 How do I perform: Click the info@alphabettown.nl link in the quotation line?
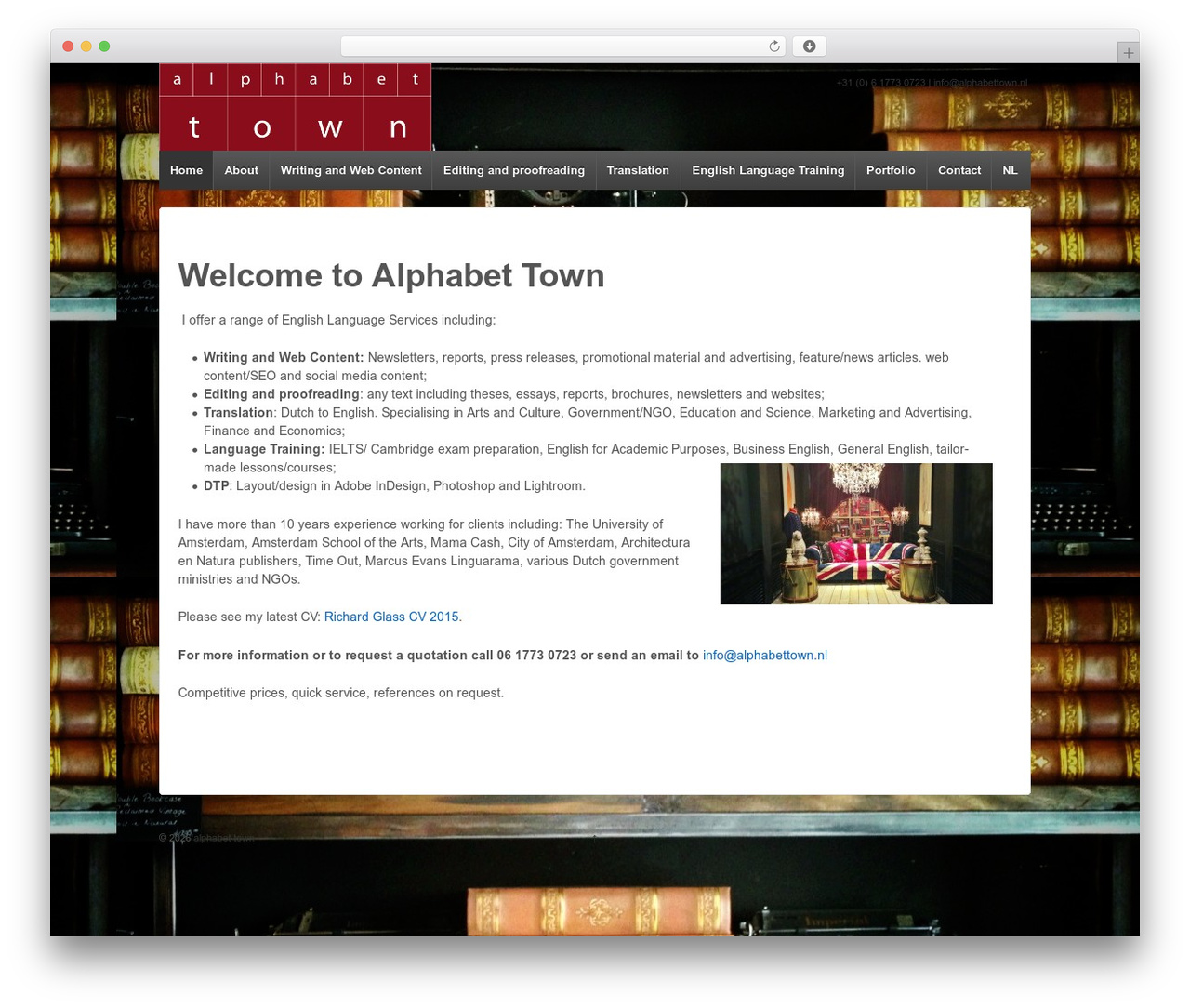point(765,656)
